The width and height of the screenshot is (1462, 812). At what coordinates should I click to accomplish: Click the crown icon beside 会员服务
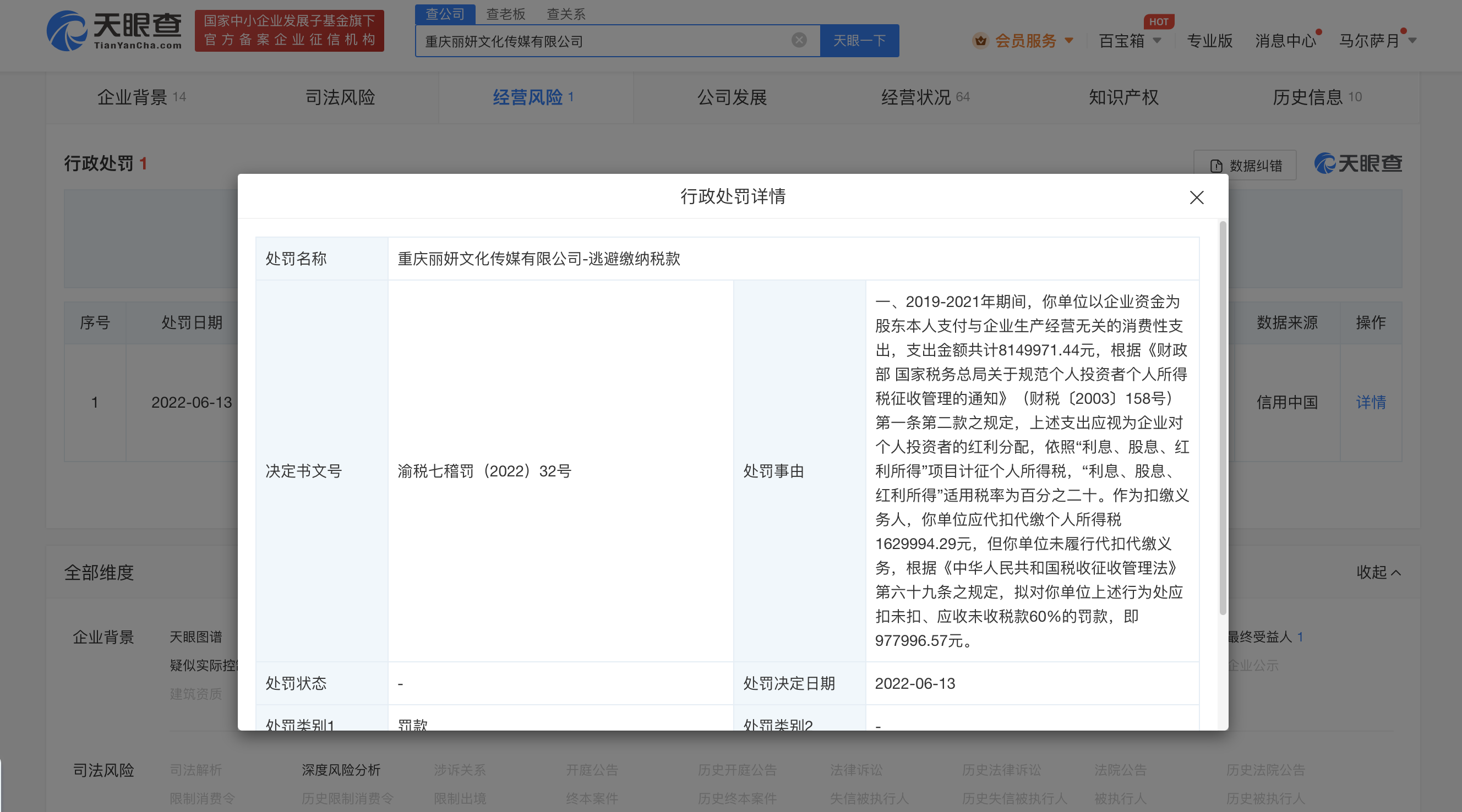tap(981, 41)
